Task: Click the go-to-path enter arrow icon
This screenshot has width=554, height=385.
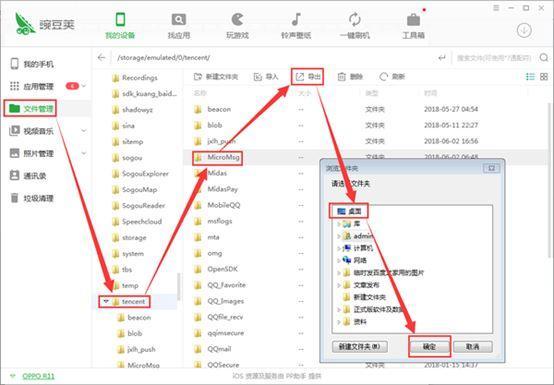Action: [442, 57]
